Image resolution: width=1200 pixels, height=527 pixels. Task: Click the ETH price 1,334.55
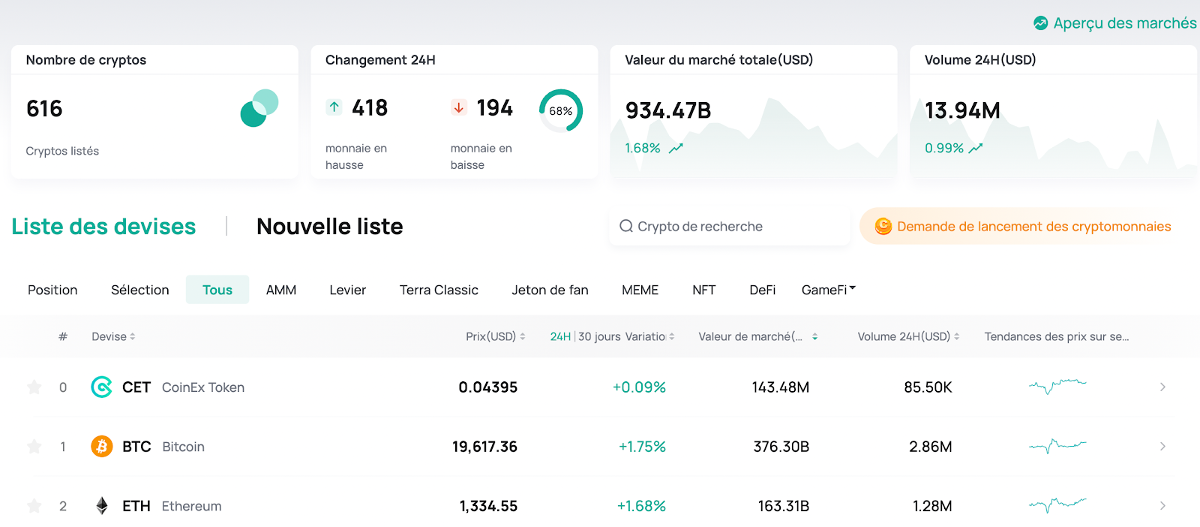pyautogui.click(x=489, y=506)
